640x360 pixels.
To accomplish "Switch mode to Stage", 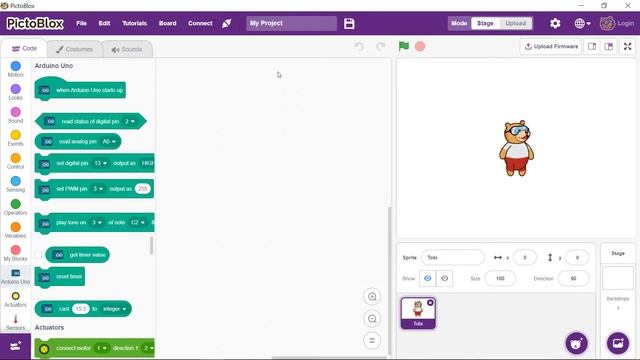I will pos(485,23).
